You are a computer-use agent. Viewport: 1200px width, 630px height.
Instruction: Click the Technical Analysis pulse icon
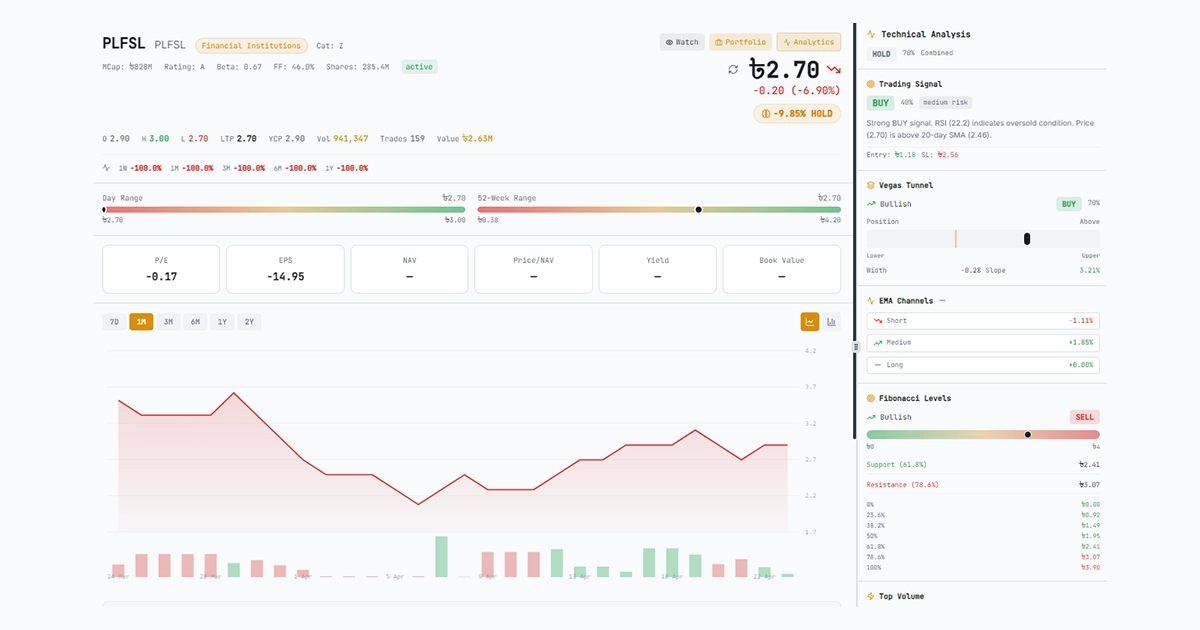pos(871,34)
